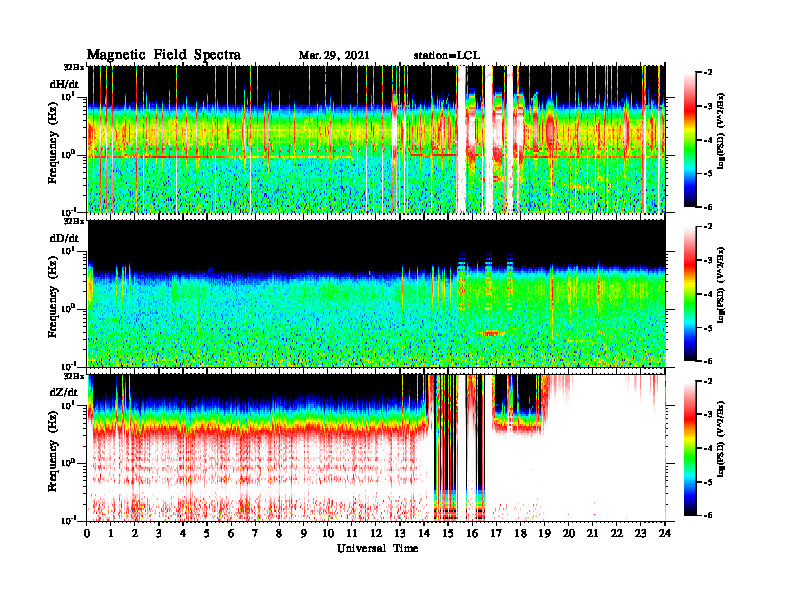Image resolution: width=792 pixels, height=612 pixels.
Task: Click the hour "22" tick label on time axis
Action: coord(617,534)
